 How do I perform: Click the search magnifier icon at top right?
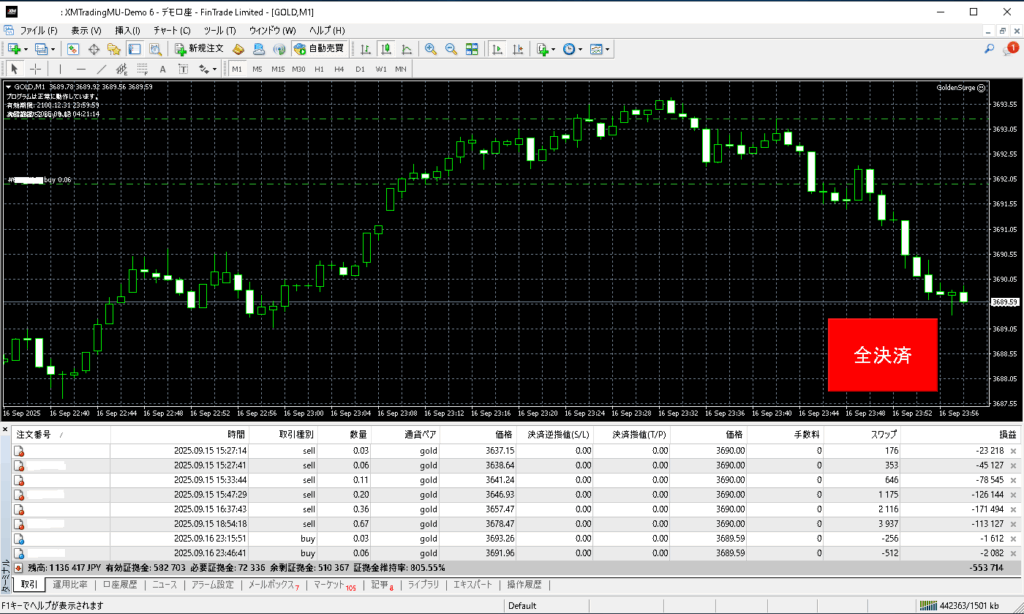(x=989, y=48)
